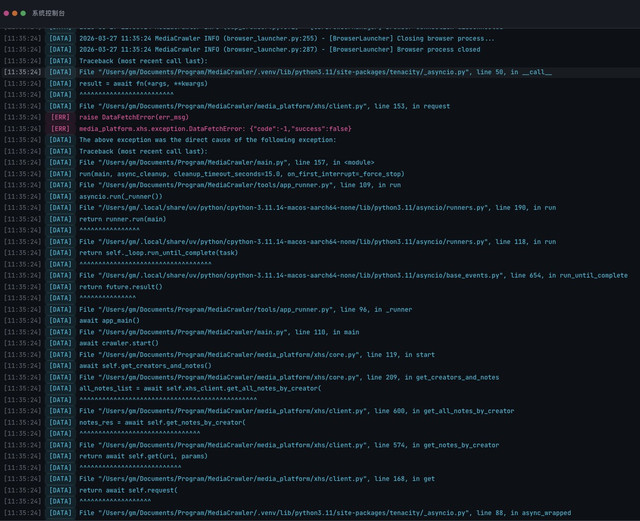Image resolution: width=640 pixels, height=521 pixels.
Task: Click the timestamp beside 'return future.result()' line
Action: [x=22, y=287]
